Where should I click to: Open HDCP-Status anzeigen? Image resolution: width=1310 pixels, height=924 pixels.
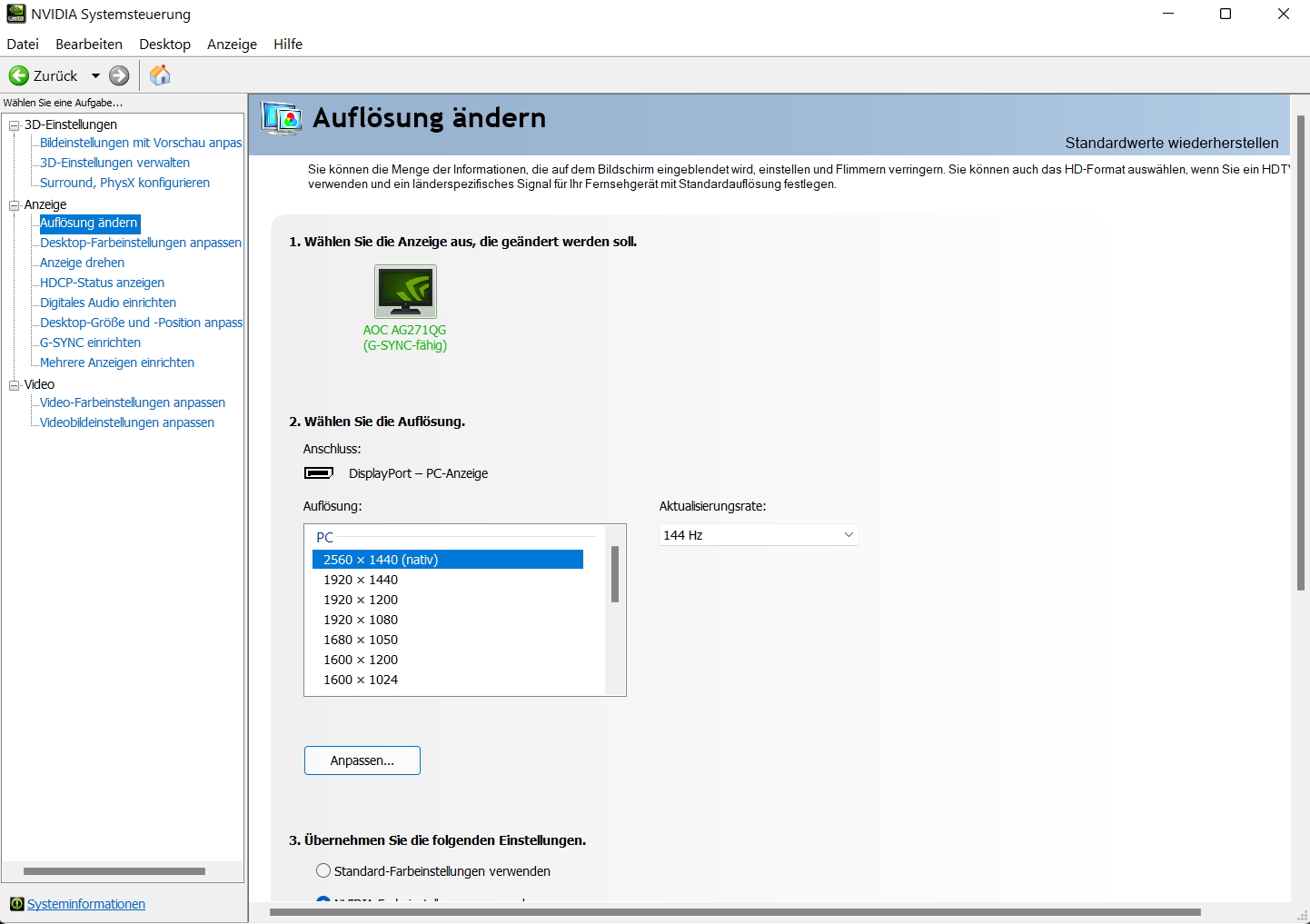[102, 283]
